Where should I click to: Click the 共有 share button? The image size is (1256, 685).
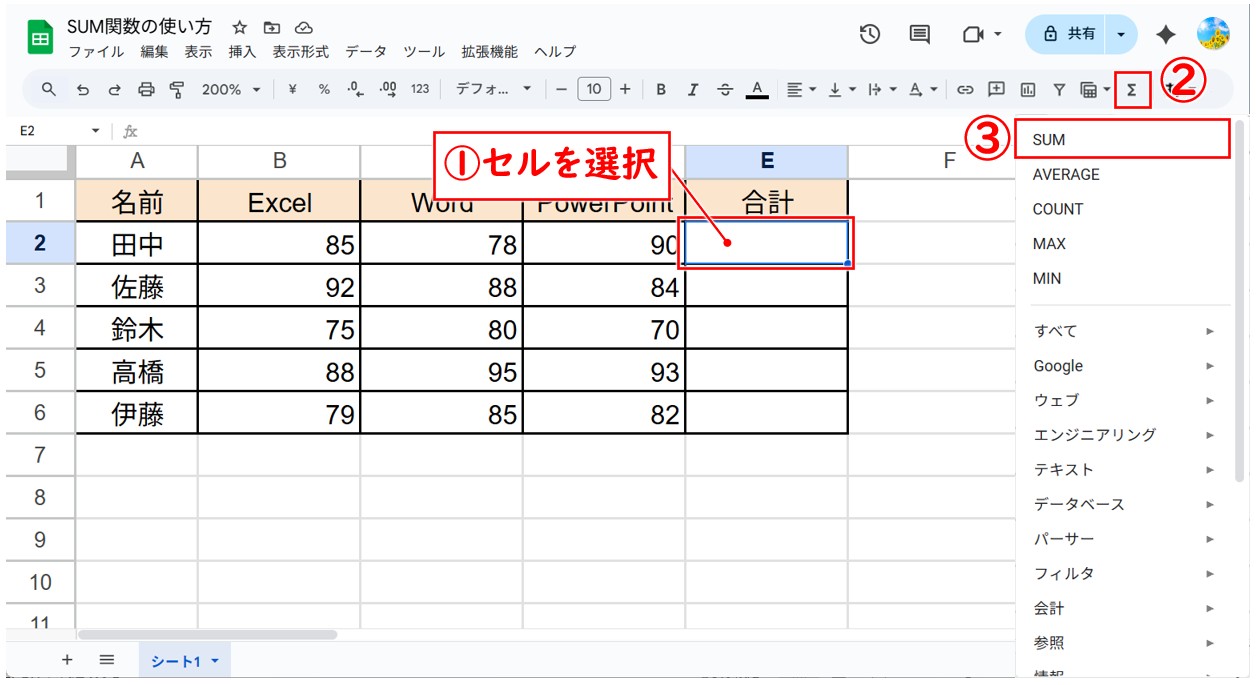(1069, 34)
